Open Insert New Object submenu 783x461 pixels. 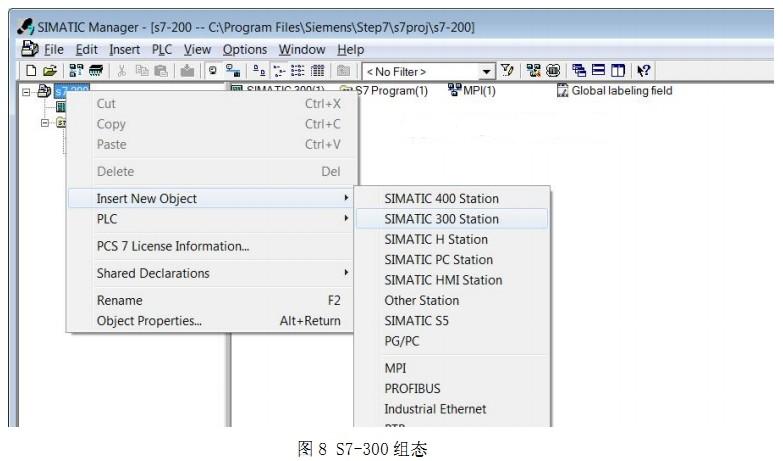click(x=210, y=198)
